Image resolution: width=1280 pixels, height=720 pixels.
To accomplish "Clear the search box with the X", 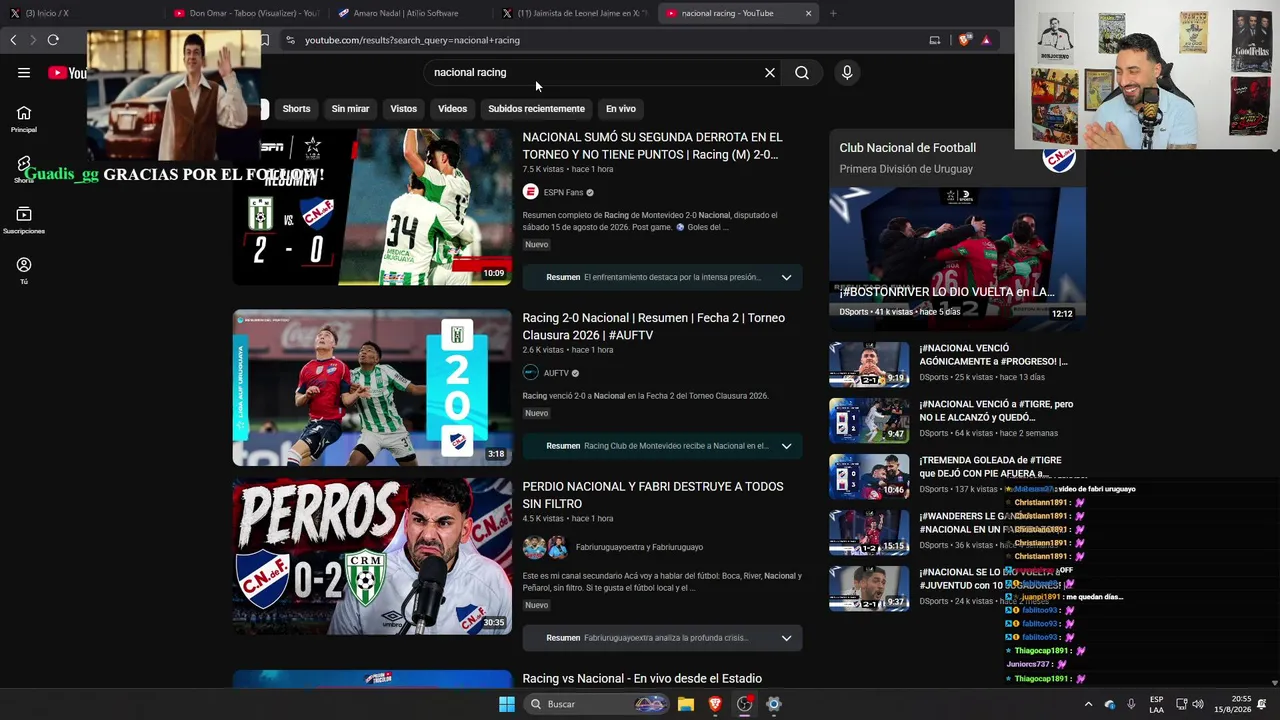I will click(770, 72).
